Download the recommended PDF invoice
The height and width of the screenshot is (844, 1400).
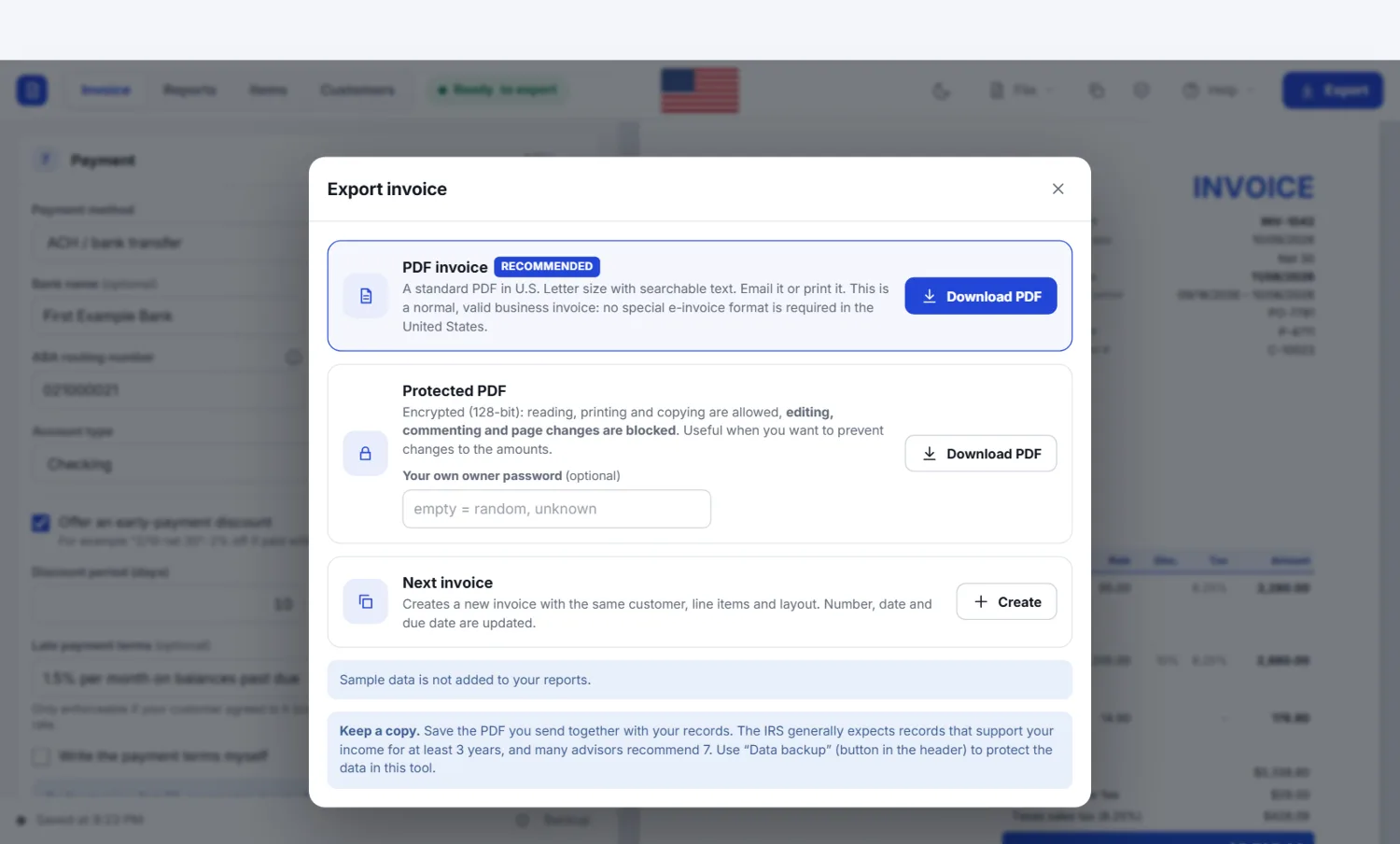(981, 296)
